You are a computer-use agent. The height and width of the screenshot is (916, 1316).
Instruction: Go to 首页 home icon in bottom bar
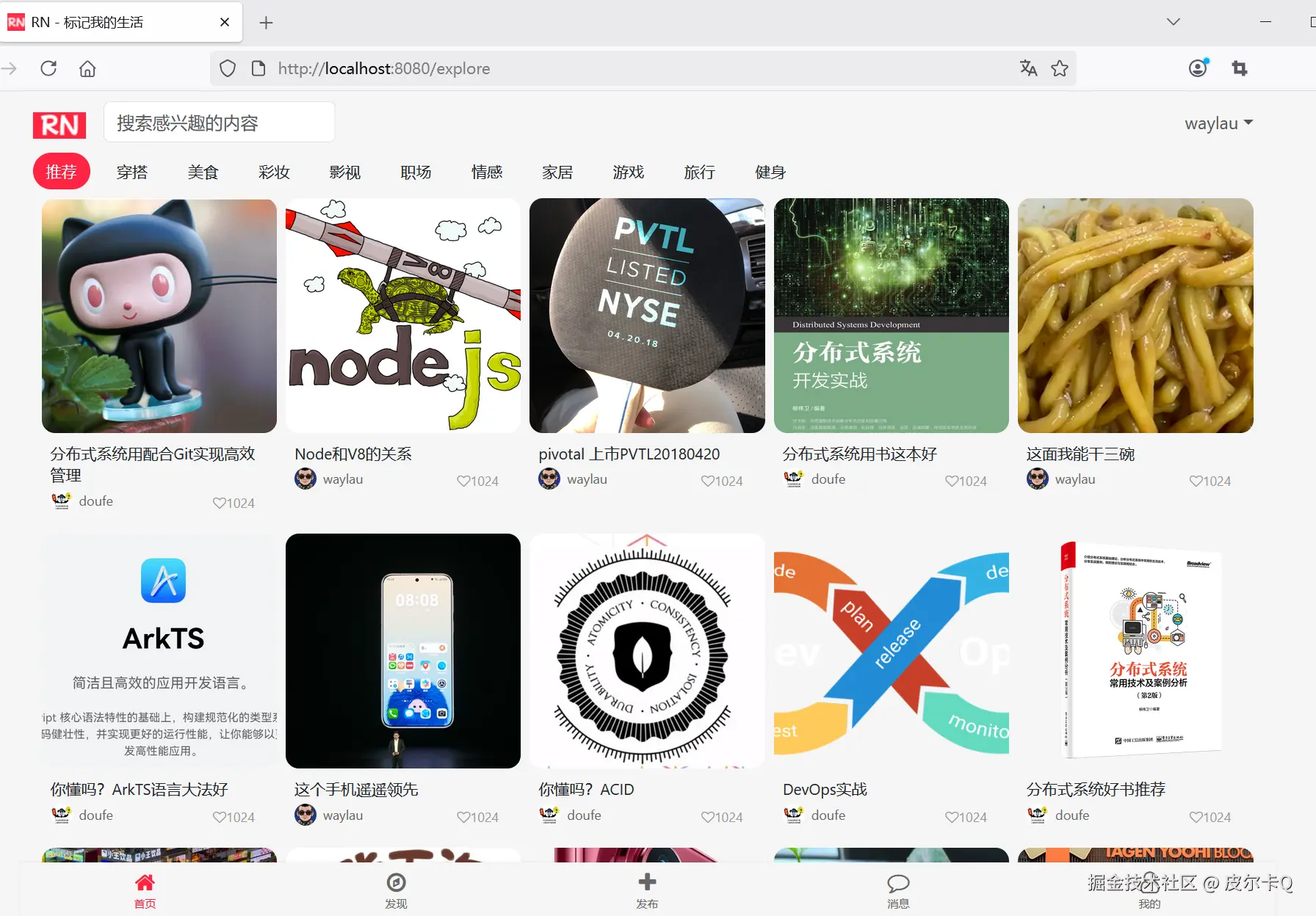point(145,882)
